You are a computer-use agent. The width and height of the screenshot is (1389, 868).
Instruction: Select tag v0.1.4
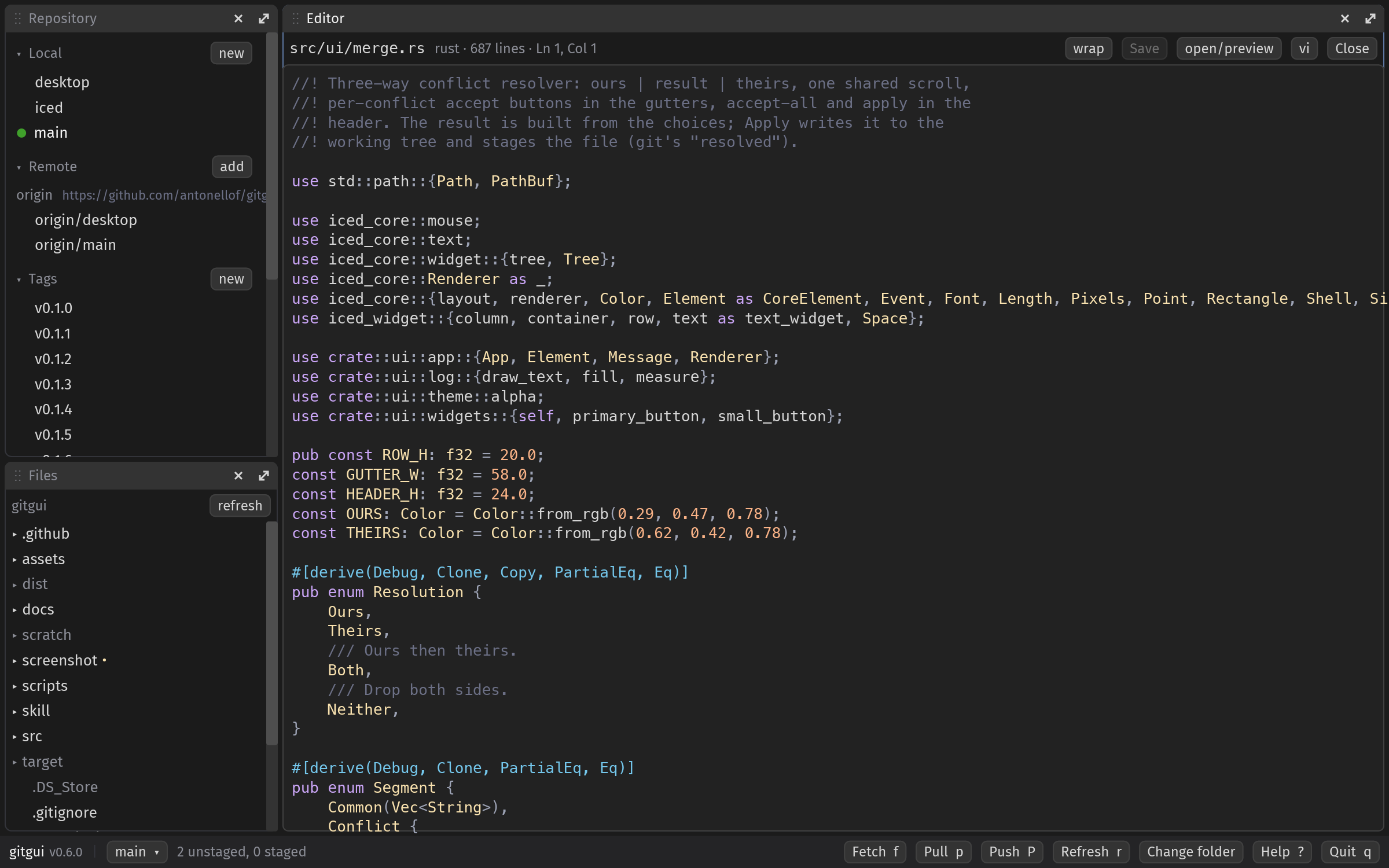(x=53, y=409)
